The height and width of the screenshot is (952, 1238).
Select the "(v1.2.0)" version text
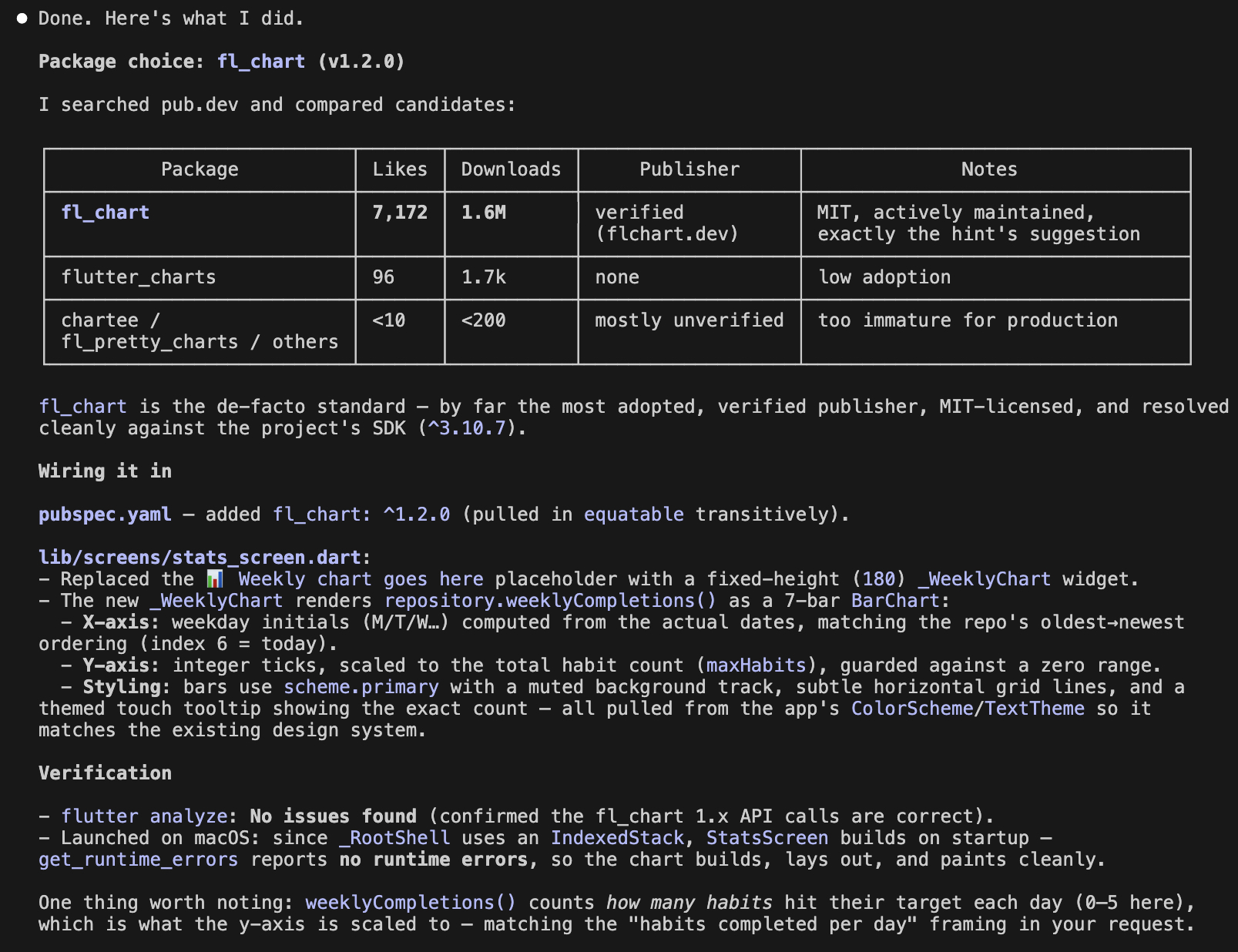(361, 62)
